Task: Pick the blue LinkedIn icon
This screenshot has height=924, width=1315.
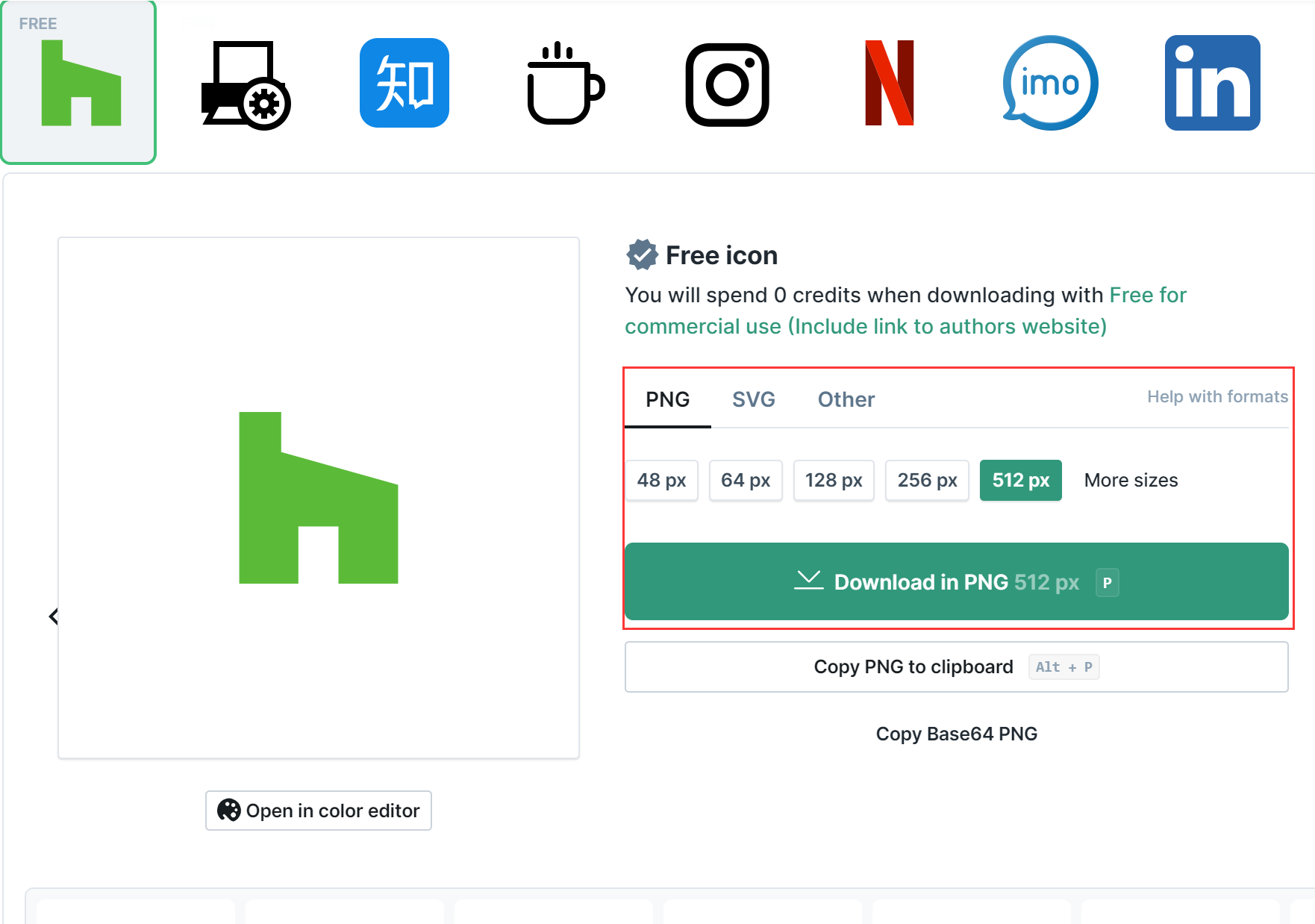Action: (x=1213, y=83)
